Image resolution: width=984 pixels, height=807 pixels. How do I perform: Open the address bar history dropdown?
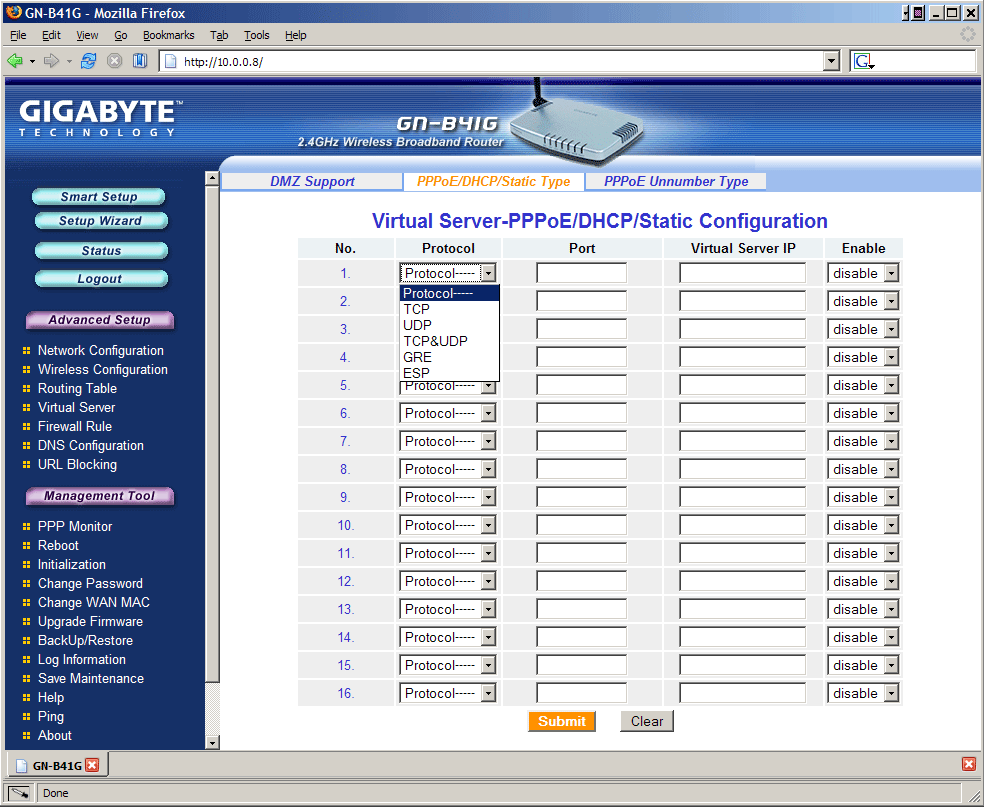831,61
